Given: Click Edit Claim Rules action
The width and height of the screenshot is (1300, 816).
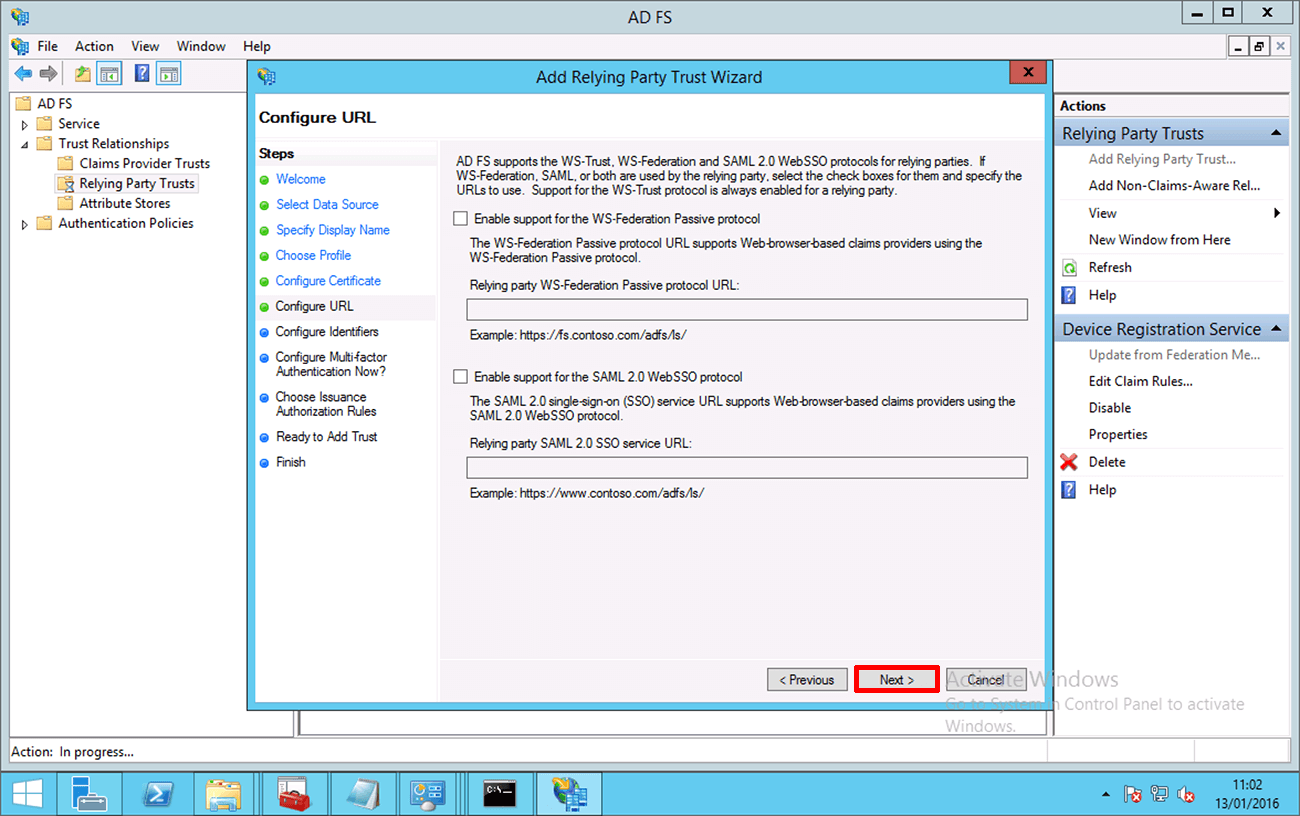Looking at the screenshot, I should [x=1141, y=381].
